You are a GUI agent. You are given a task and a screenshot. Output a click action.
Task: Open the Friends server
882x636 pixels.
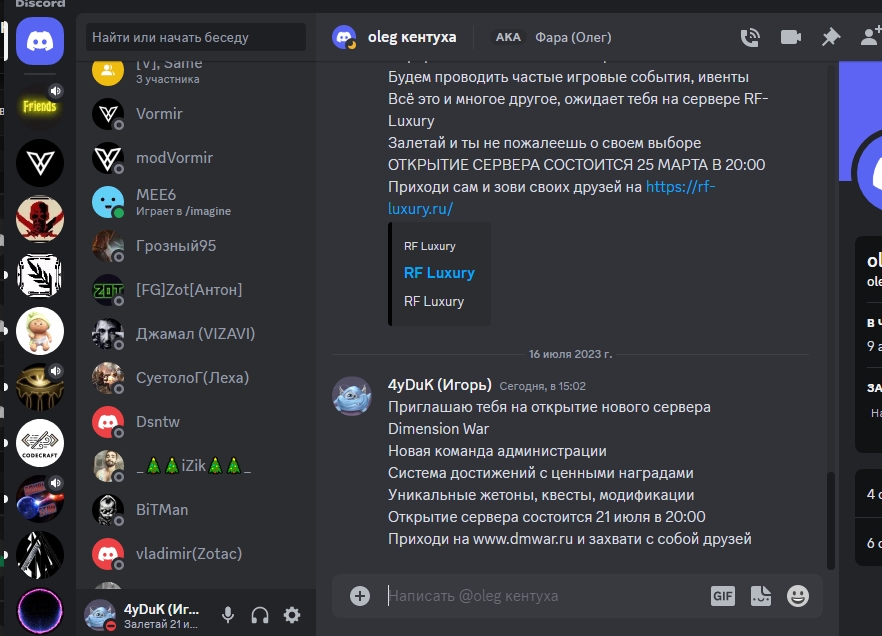click(39, 107)
